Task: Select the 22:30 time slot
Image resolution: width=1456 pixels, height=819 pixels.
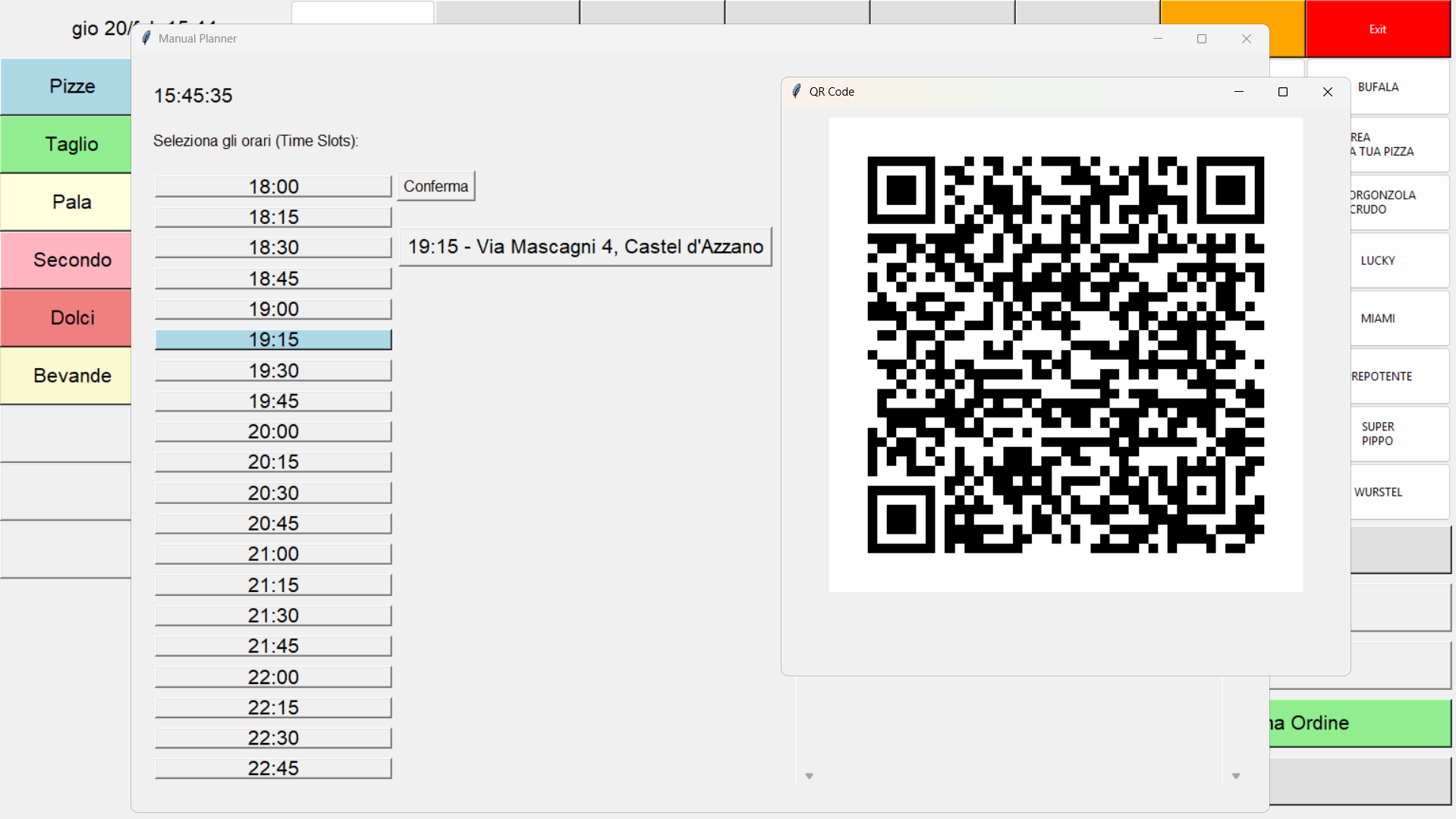Action: click(x=273, y=738)
